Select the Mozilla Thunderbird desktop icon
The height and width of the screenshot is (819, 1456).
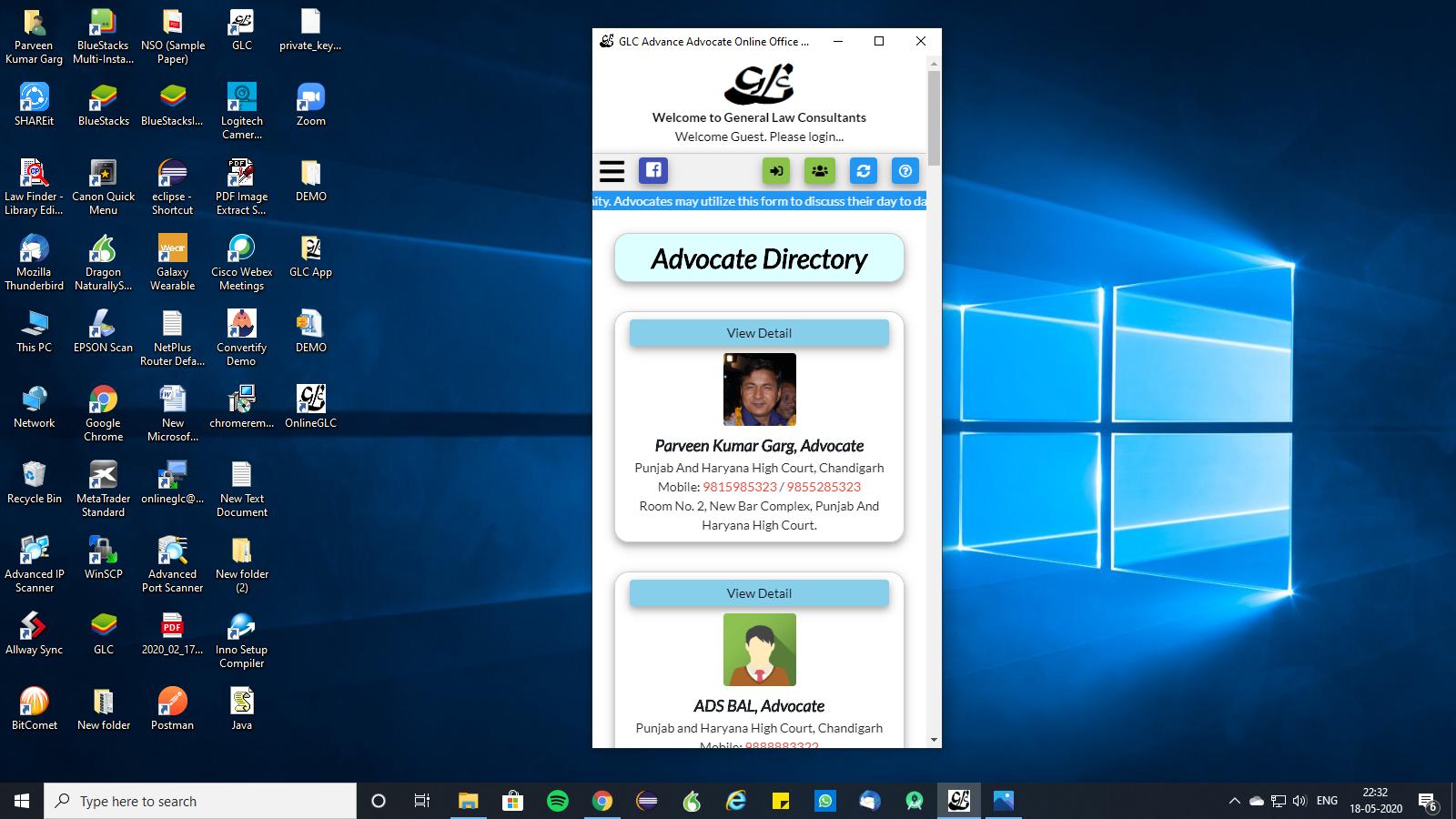(34, 262)
